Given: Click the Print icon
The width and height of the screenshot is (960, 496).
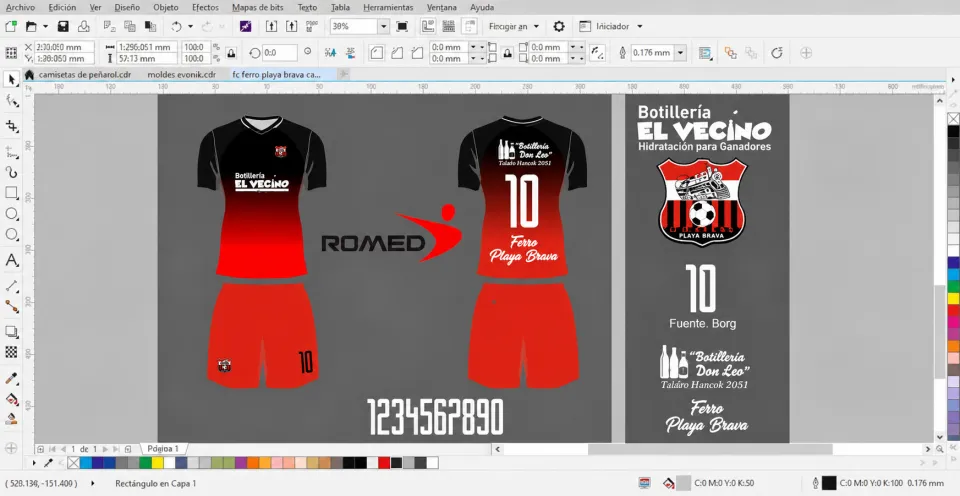Looking at the screenshot, I should click(84, 26).
